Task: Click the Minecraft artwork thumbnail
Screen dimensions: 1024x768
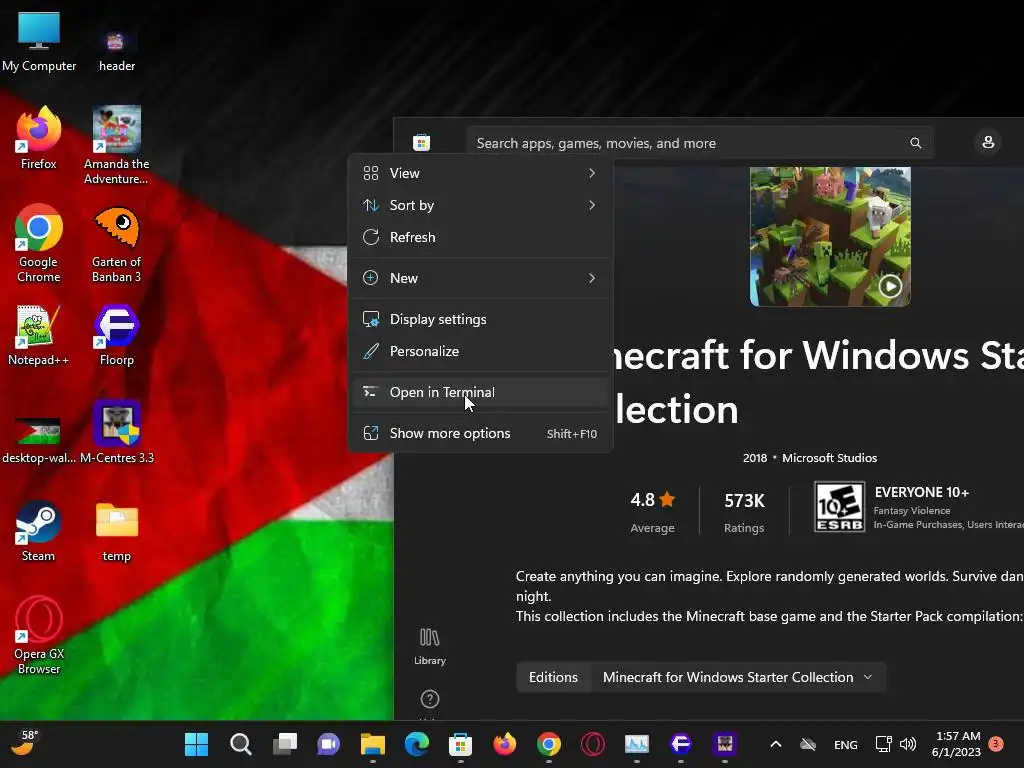Action: tap(830, 236)
